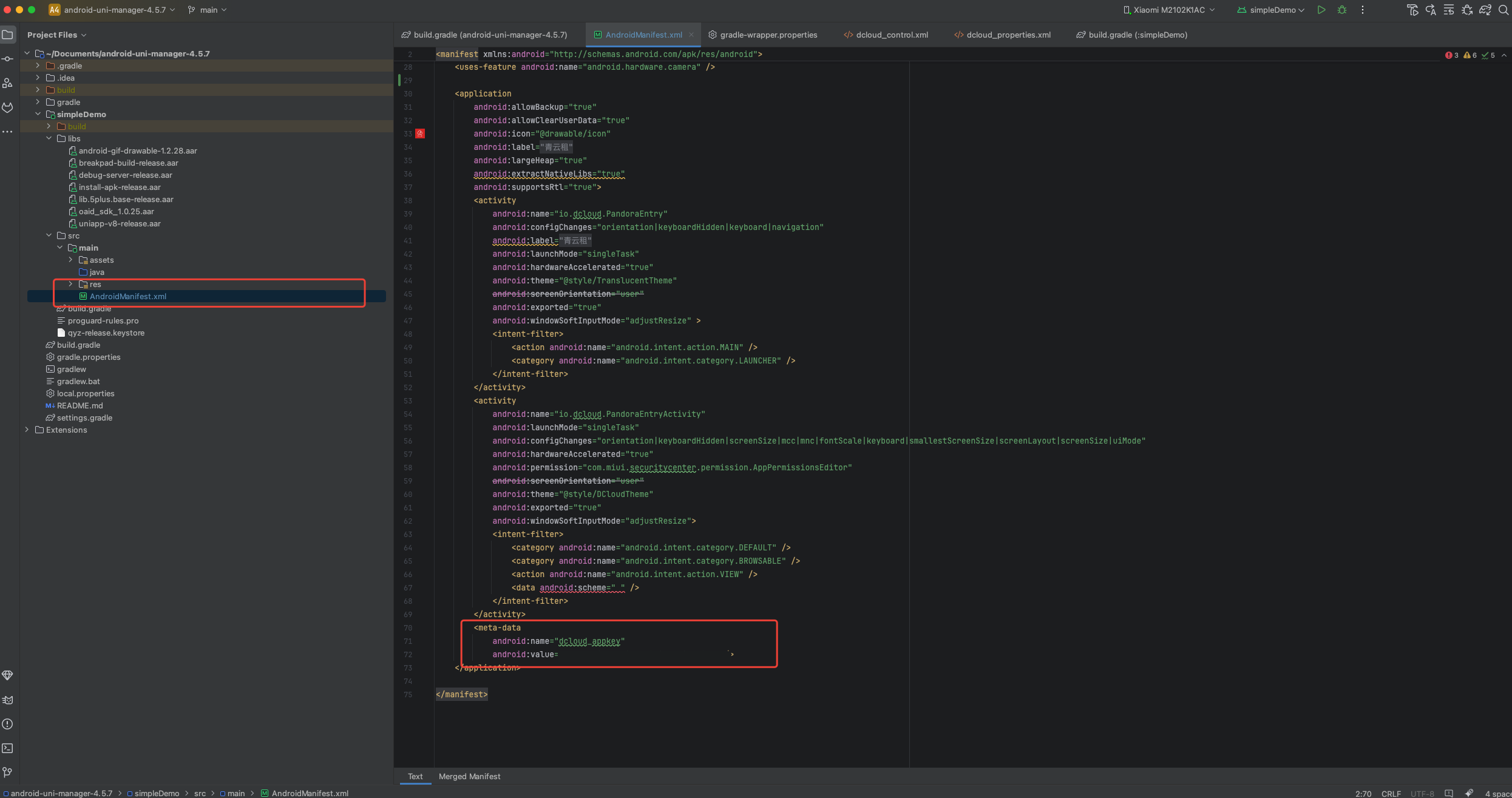Open the Terminal tool window
Viewport: 1512px width, 798px height.
point(8,748)
